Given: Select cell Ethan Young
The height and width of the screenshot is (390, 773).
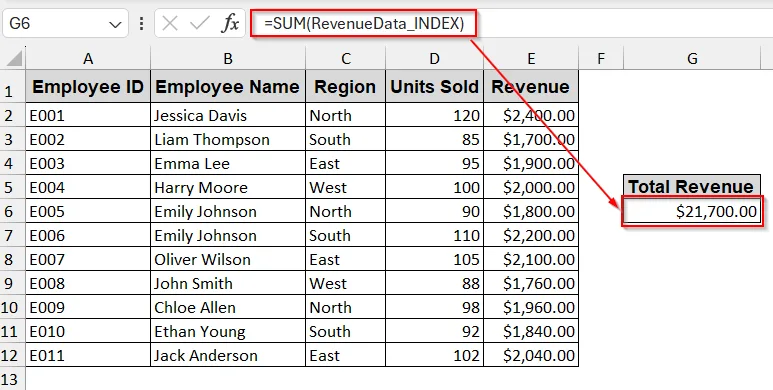Looking at the screenshot, I should (228, 331).
